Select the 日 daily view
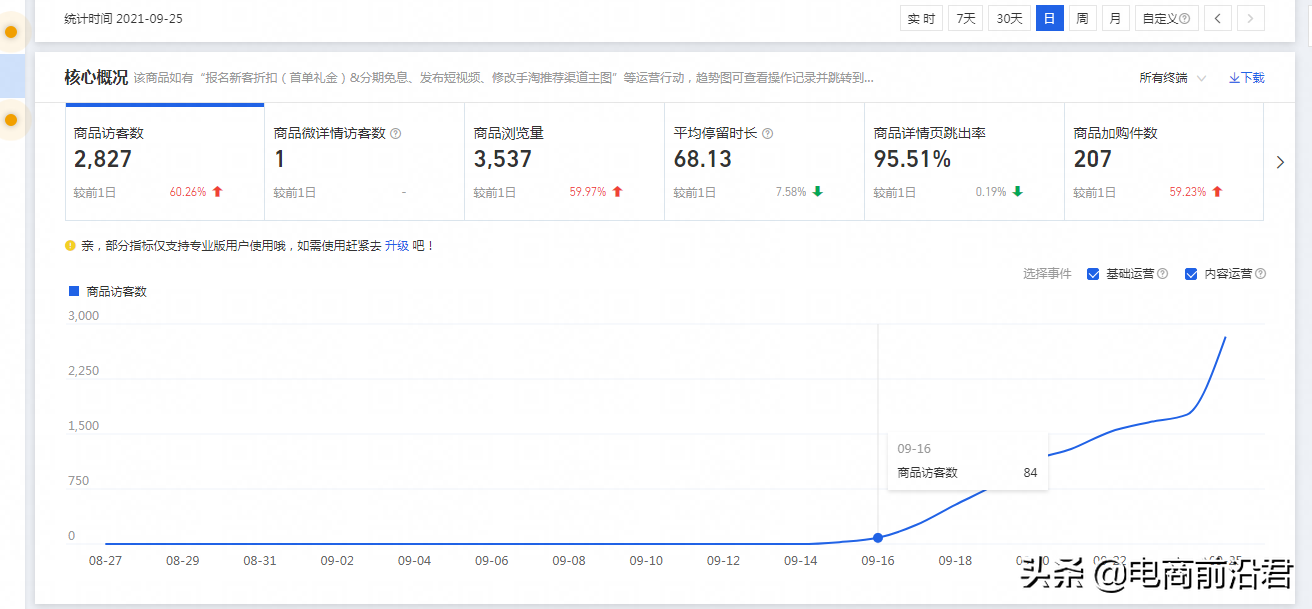Screen dimensions: 1312x609 click(x=1049, y=18)
